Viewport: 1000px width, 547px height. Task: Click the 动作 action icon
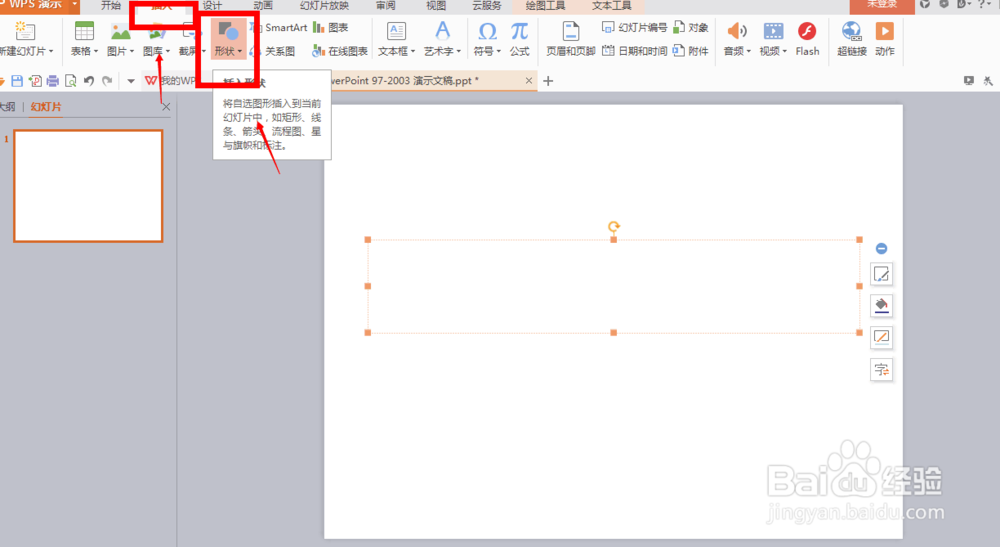pyautogui.click(x=885, y=31)
